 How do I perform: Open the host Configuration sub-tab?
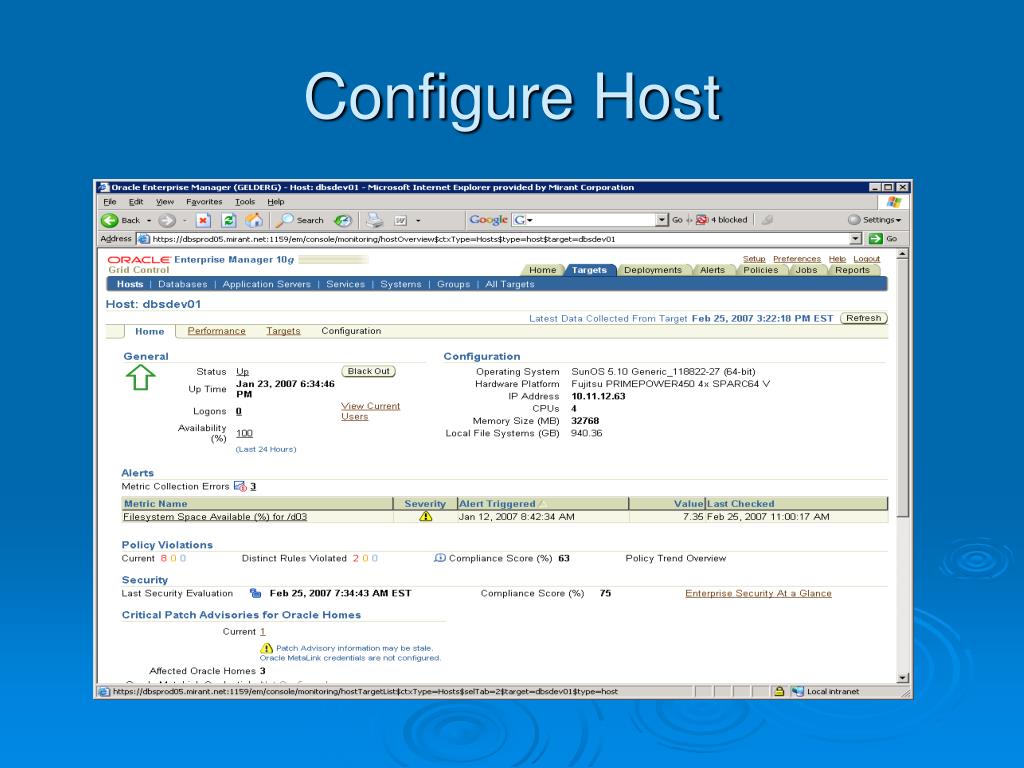coord(351,331)
